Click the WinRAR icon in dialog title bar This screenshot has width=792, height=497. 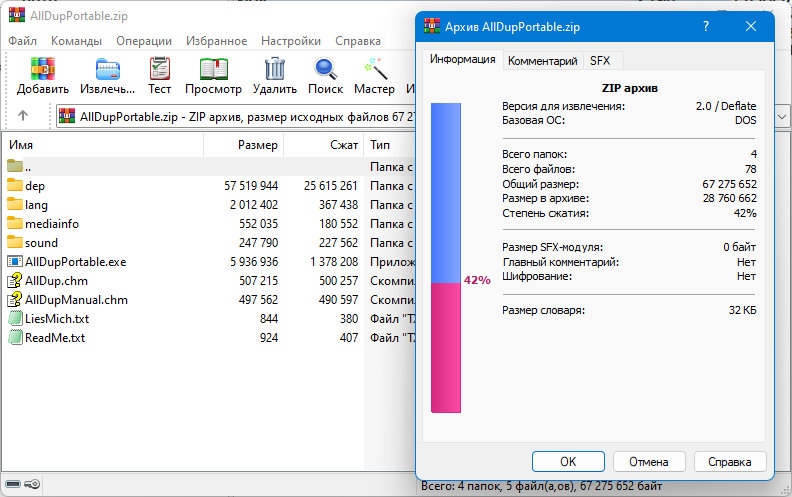coord(432,26)
